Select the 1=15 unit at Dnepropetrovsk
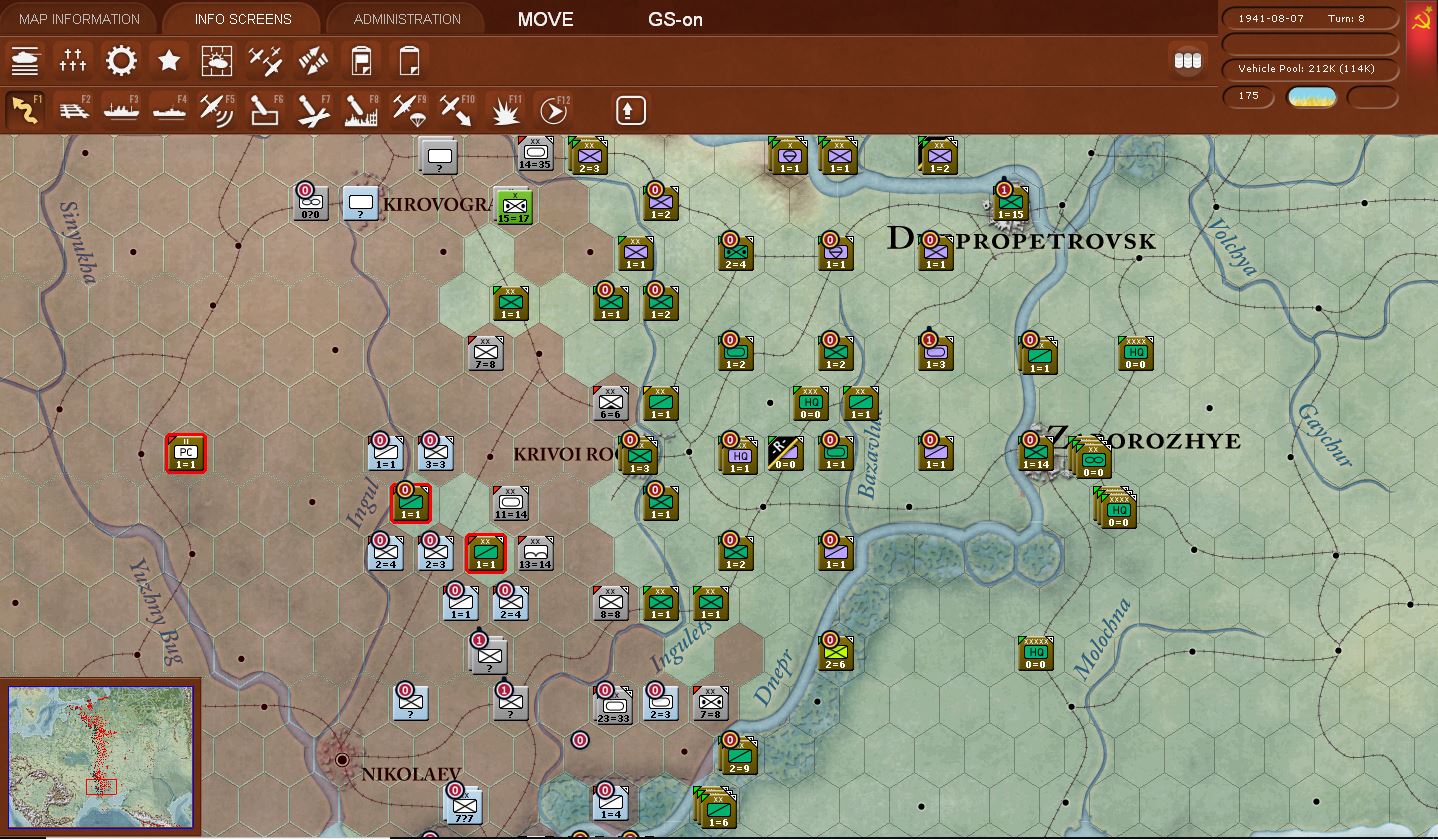 coord(1010,202)
